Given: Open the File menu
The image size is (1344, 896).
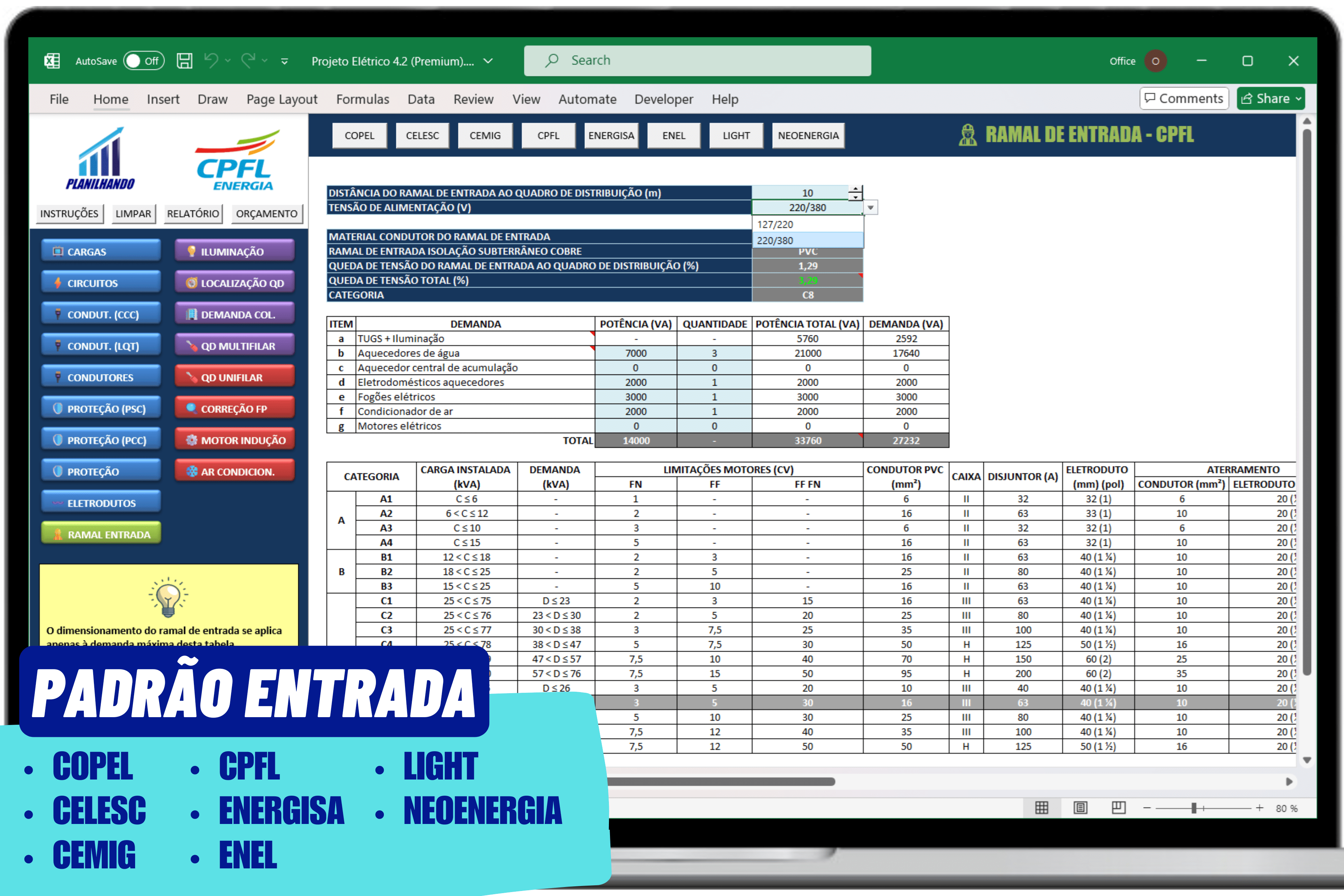Looking at the screenshot, I should click(x=59, y=99).
